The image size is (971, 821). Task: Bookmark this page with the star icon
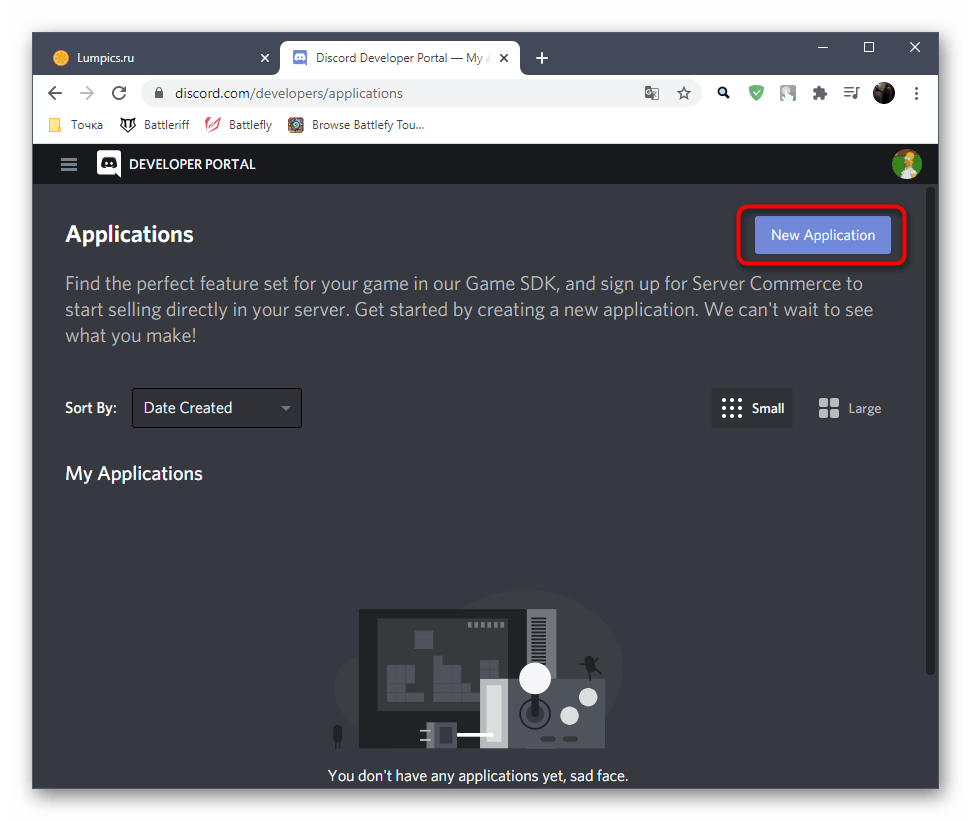pos(684,93)
